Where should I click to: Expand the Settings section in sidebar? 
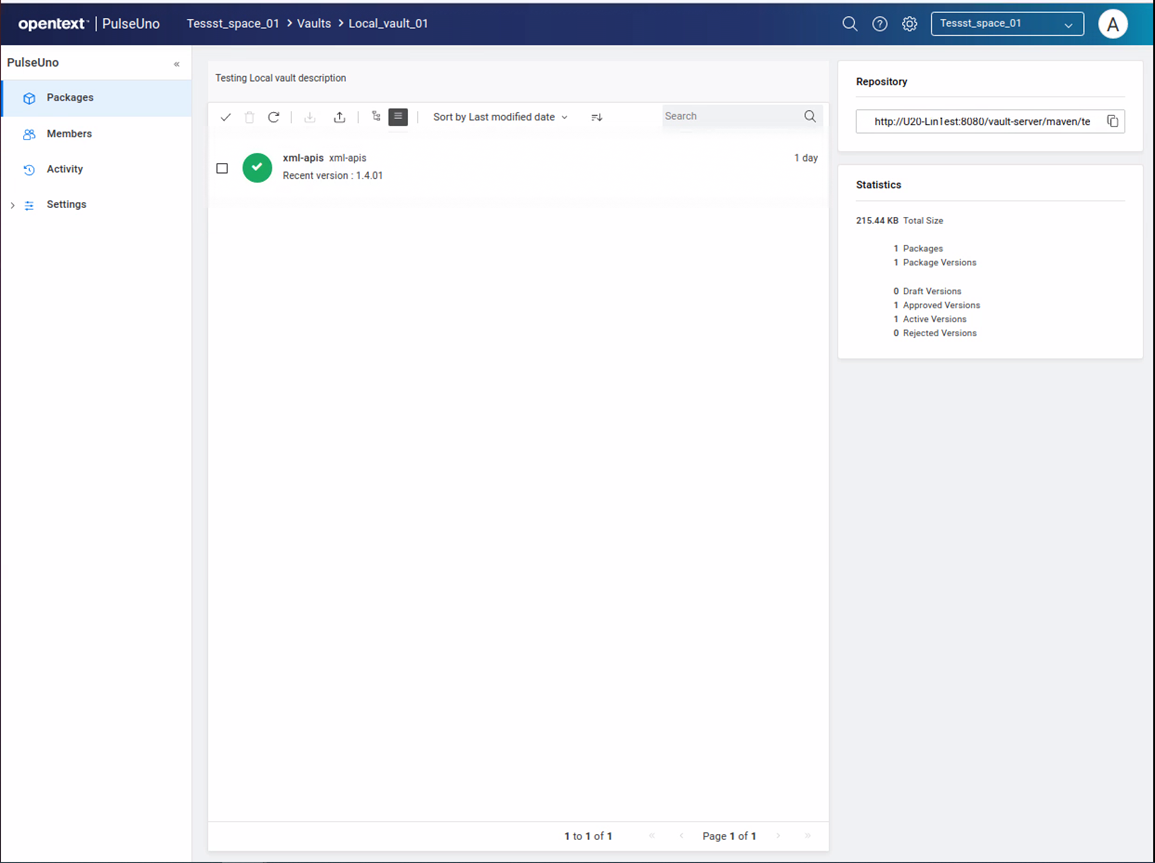(x=13, y=205)
